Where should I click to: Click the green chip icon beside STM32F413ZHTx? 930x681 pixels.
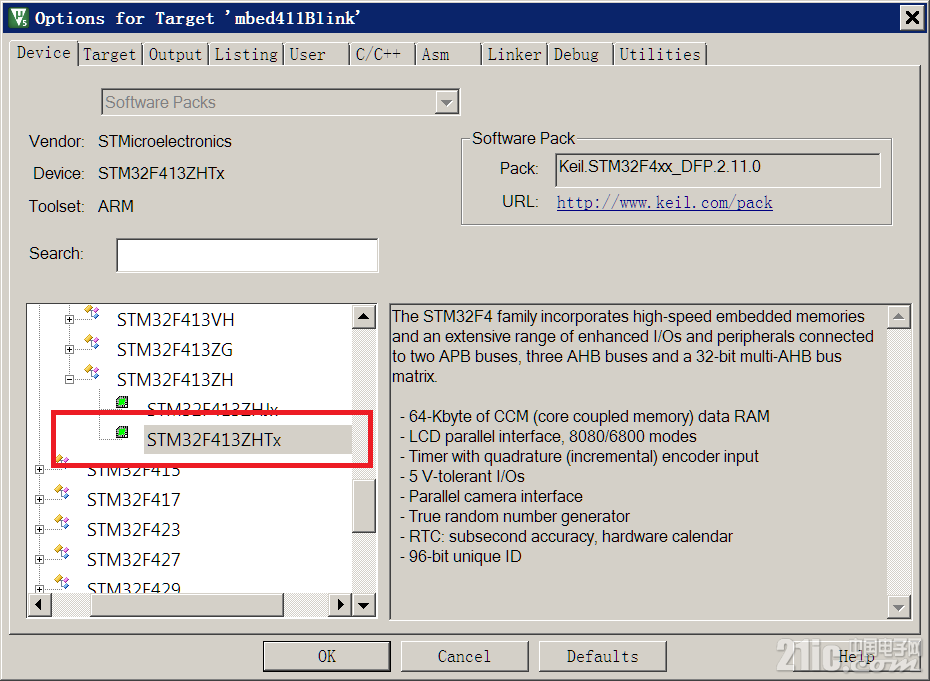[122, 432]
